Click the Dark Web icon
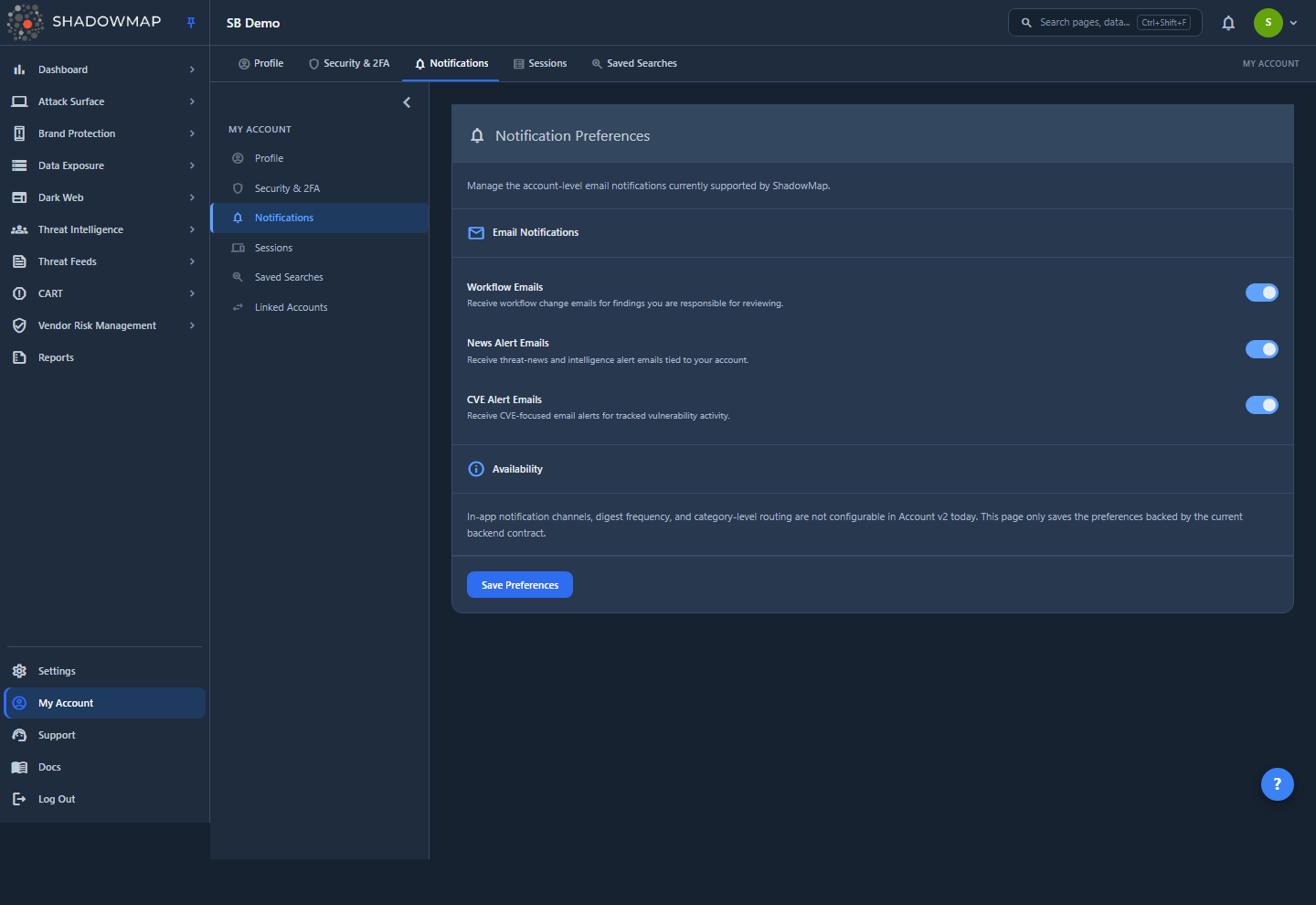This screenshot has width=1316, height=905. (19, 197)
